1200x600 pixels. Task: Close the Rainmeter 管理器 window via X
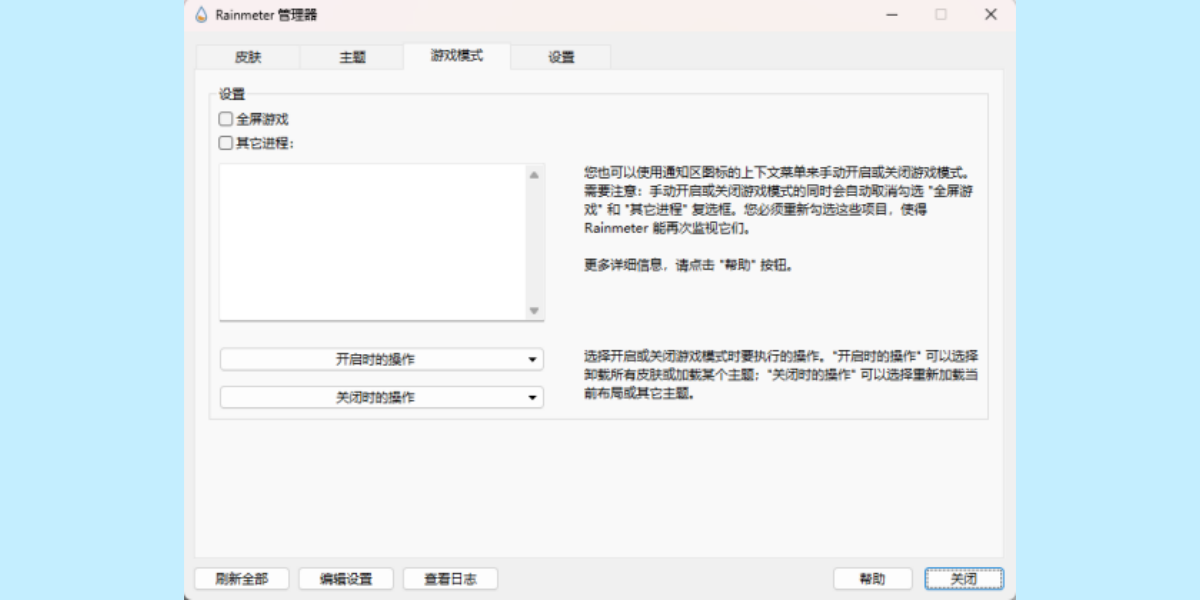[991, 14]
